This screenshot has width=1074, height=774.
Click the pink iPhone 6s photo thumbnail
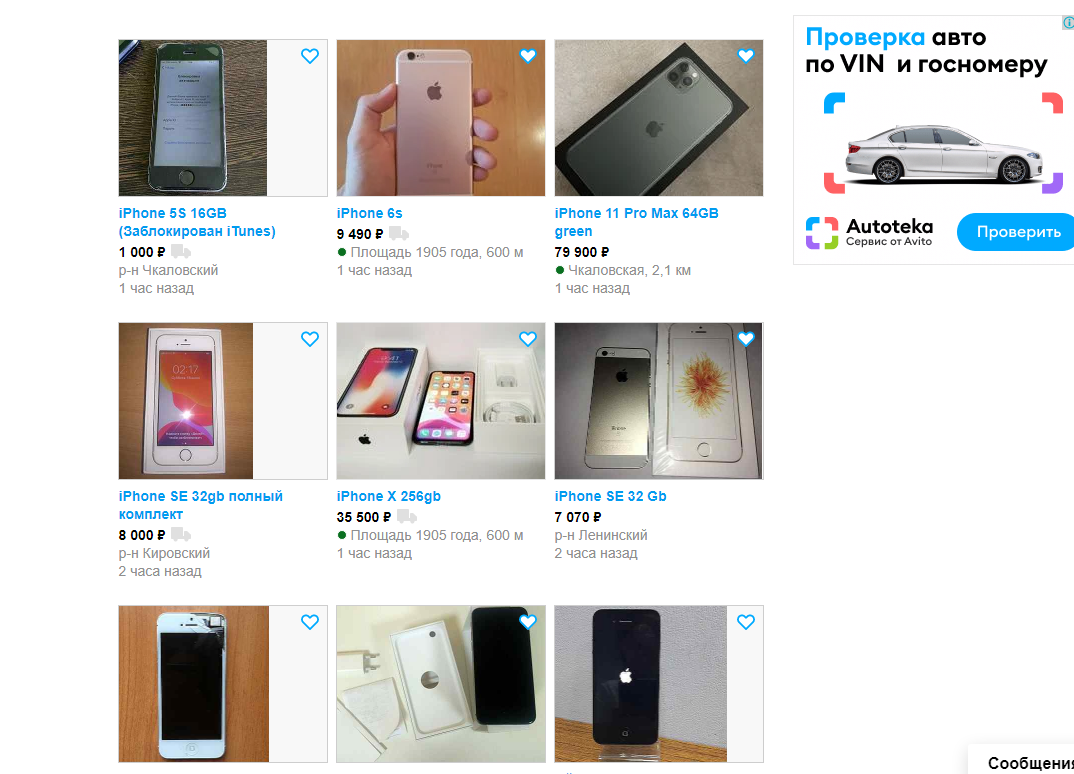click(440, 118)
